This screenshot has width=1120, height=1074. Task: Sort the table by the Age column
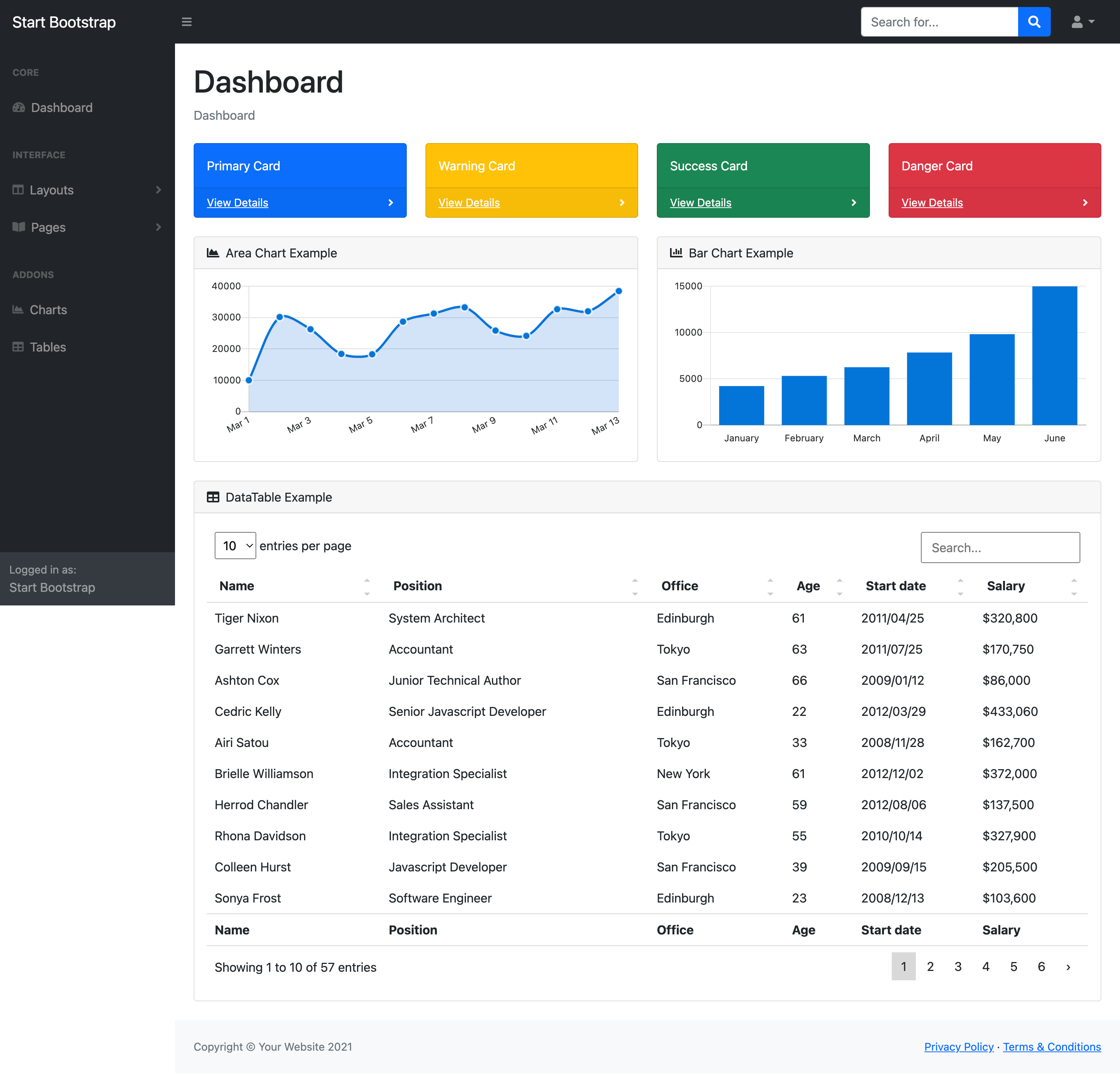[808, 586]
